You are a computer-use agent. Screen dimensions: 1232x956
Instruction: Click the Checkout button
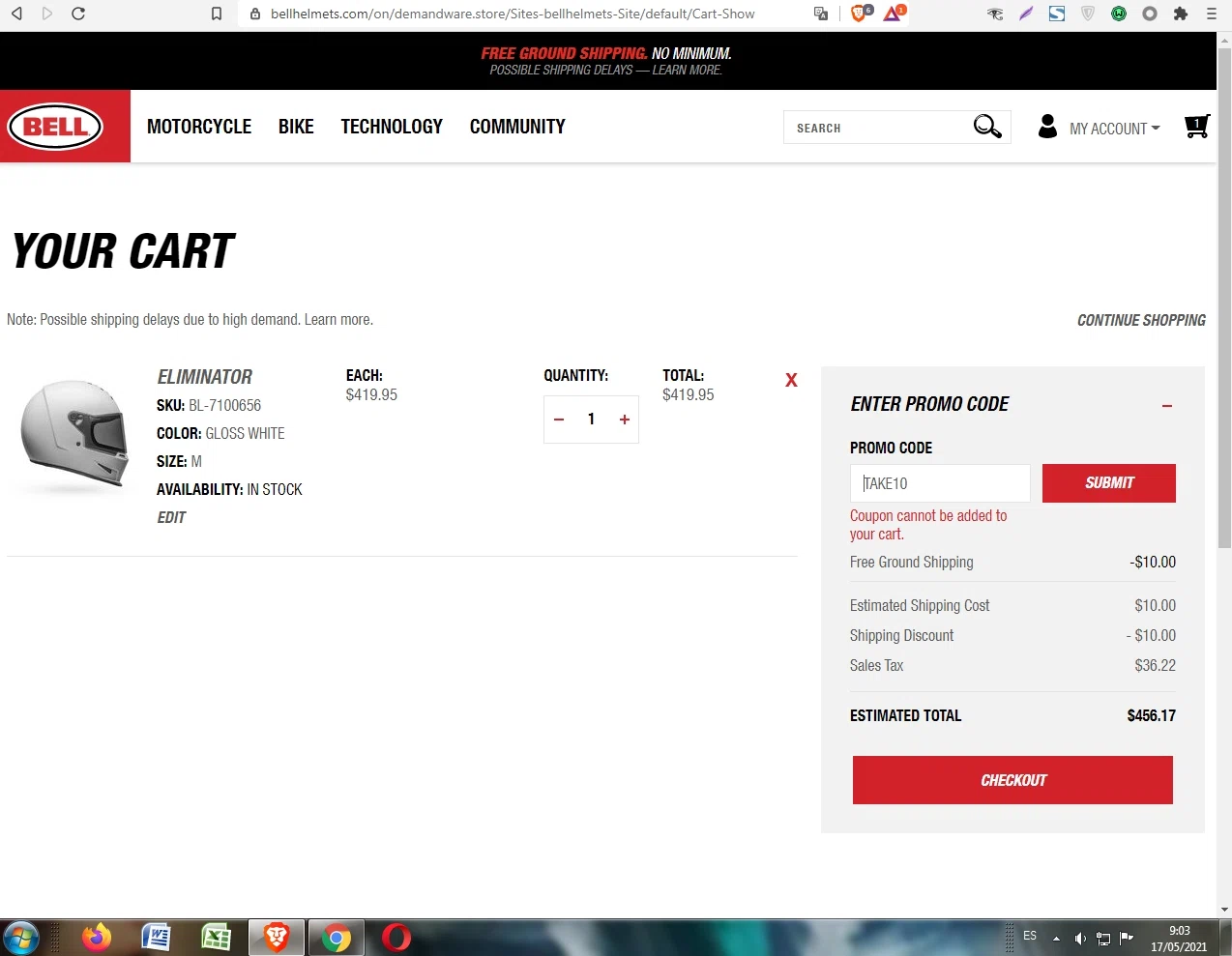pos(1012,780)
